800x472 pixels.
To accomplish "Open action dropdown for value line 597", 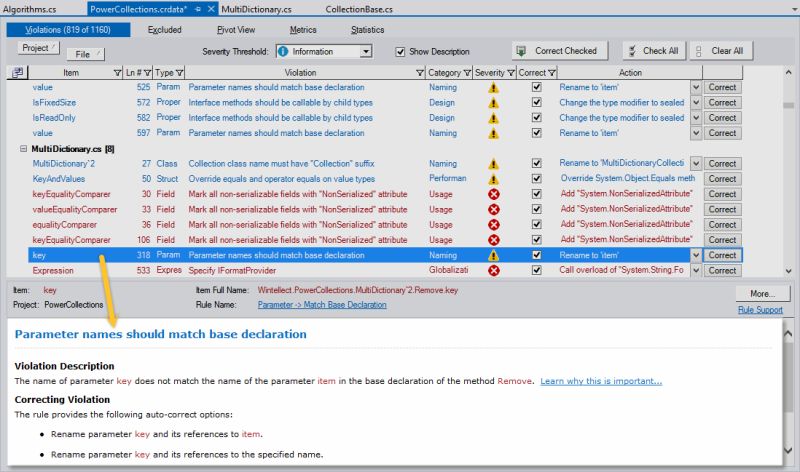I will tap(696, 133).
